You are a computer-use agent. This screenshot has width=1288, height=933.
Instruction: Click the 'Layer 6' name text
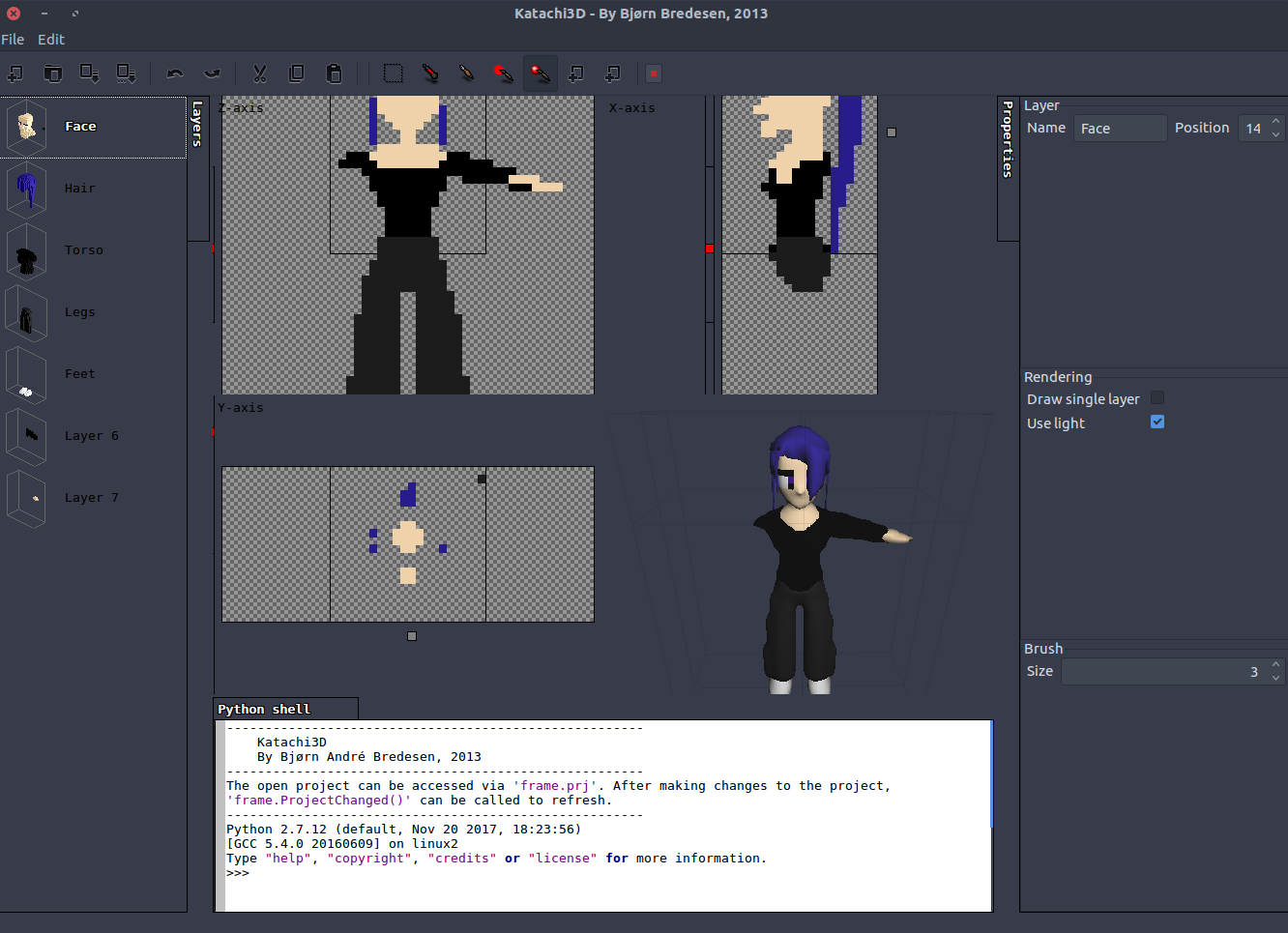tap(92, 436)
